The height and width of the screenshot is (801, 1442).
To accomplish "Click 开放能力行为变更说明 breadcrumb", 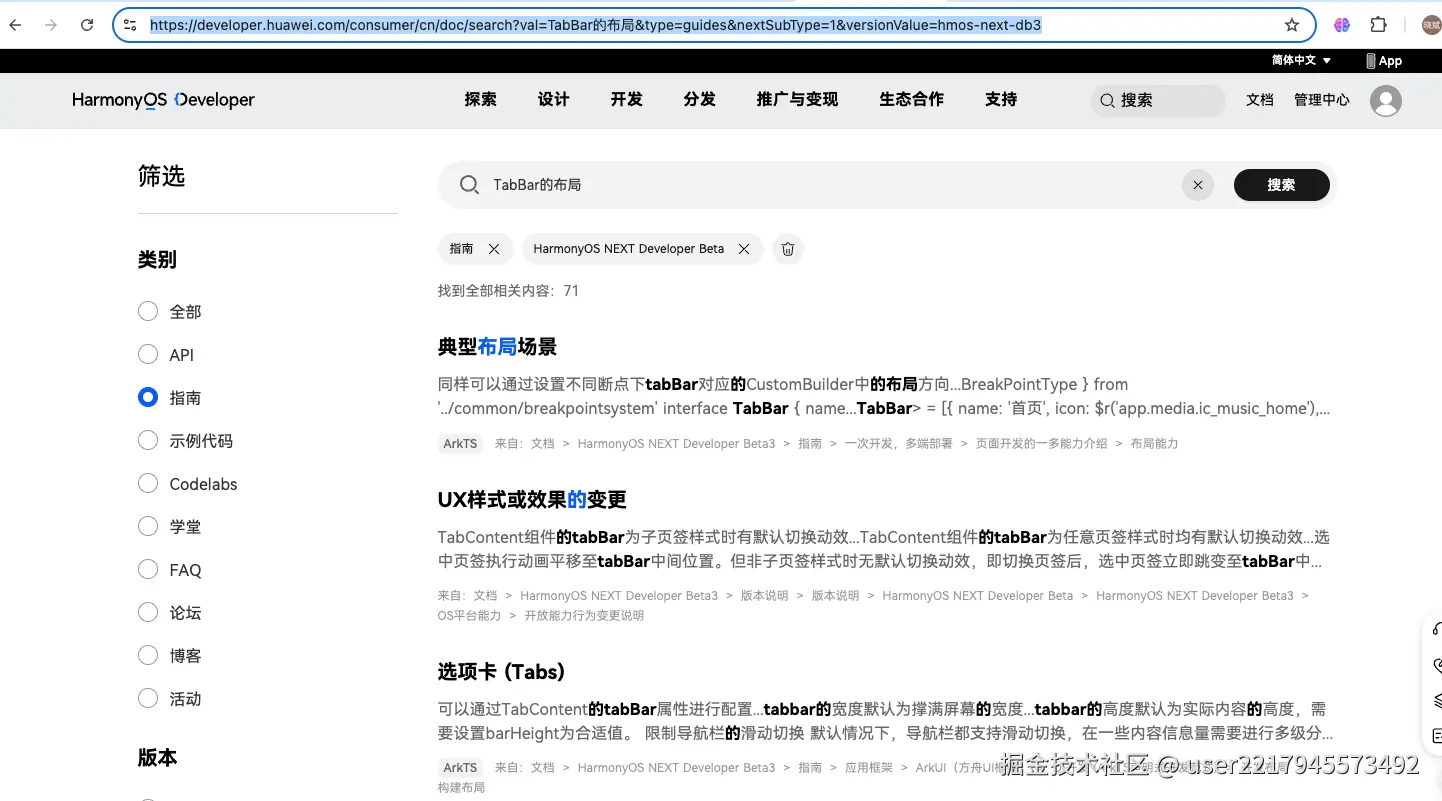I will point(584,616).
